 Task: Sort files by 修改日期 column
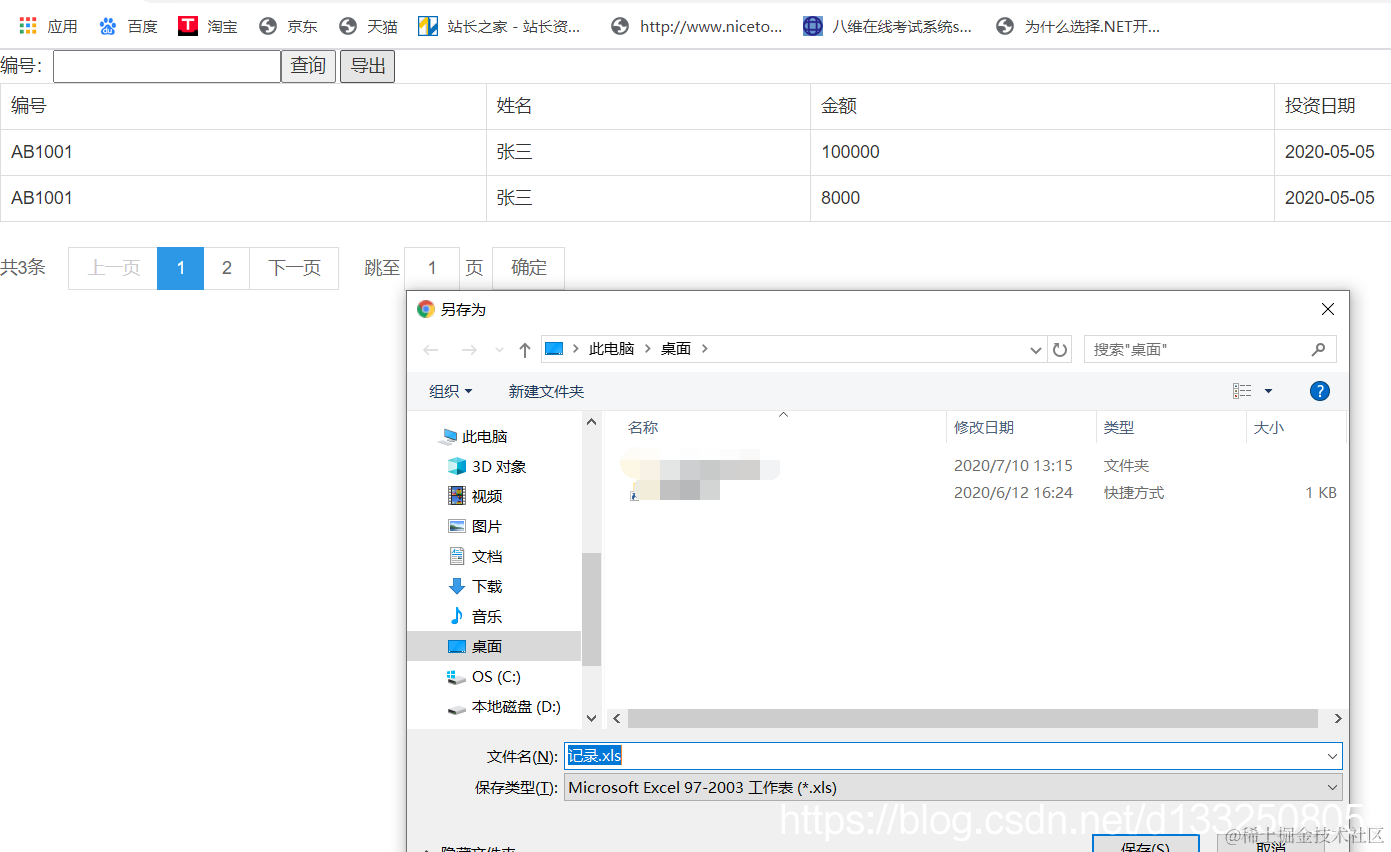984,427
